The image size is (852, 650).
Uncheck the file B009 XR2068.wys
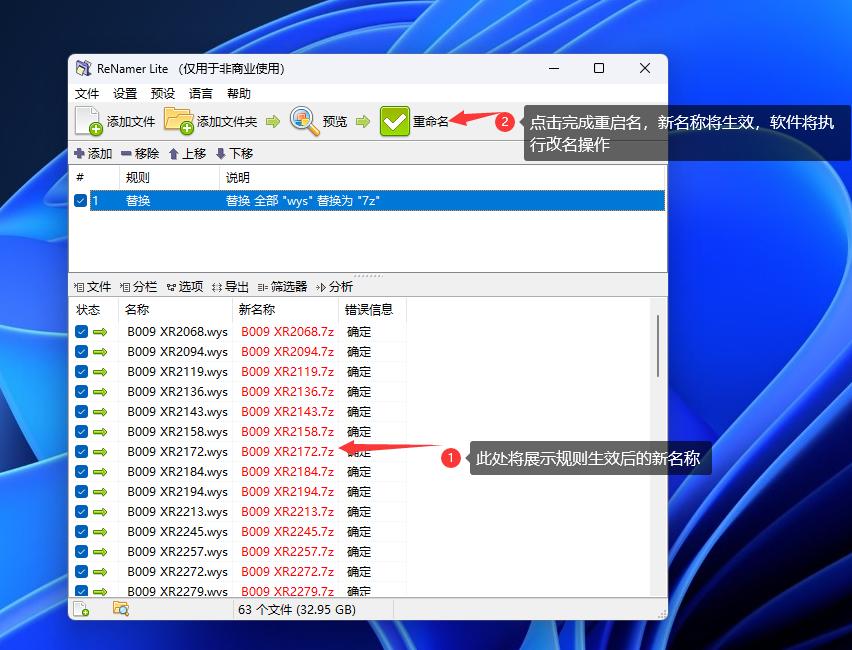click(x=82, y=332)
